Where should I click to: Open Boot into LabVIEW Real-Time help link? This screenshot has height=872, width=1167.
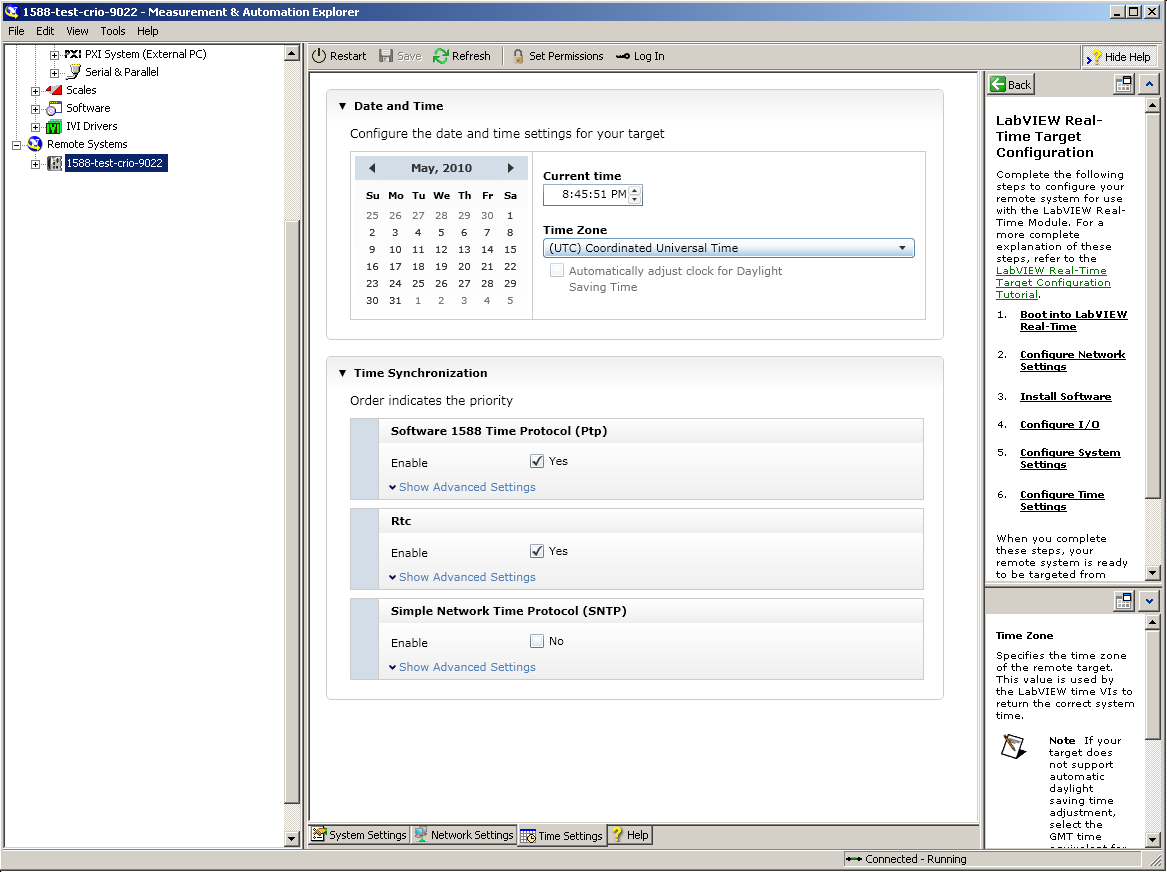tap(1073, 321)
